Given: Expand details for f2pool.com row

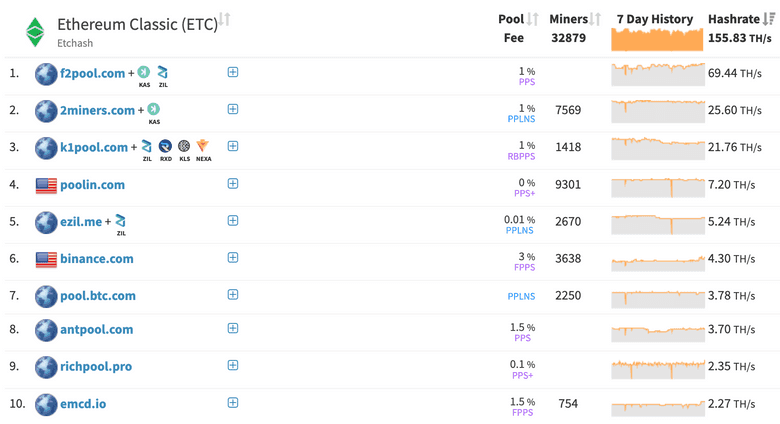Looking at the screenshot, I should click(233, 72).
